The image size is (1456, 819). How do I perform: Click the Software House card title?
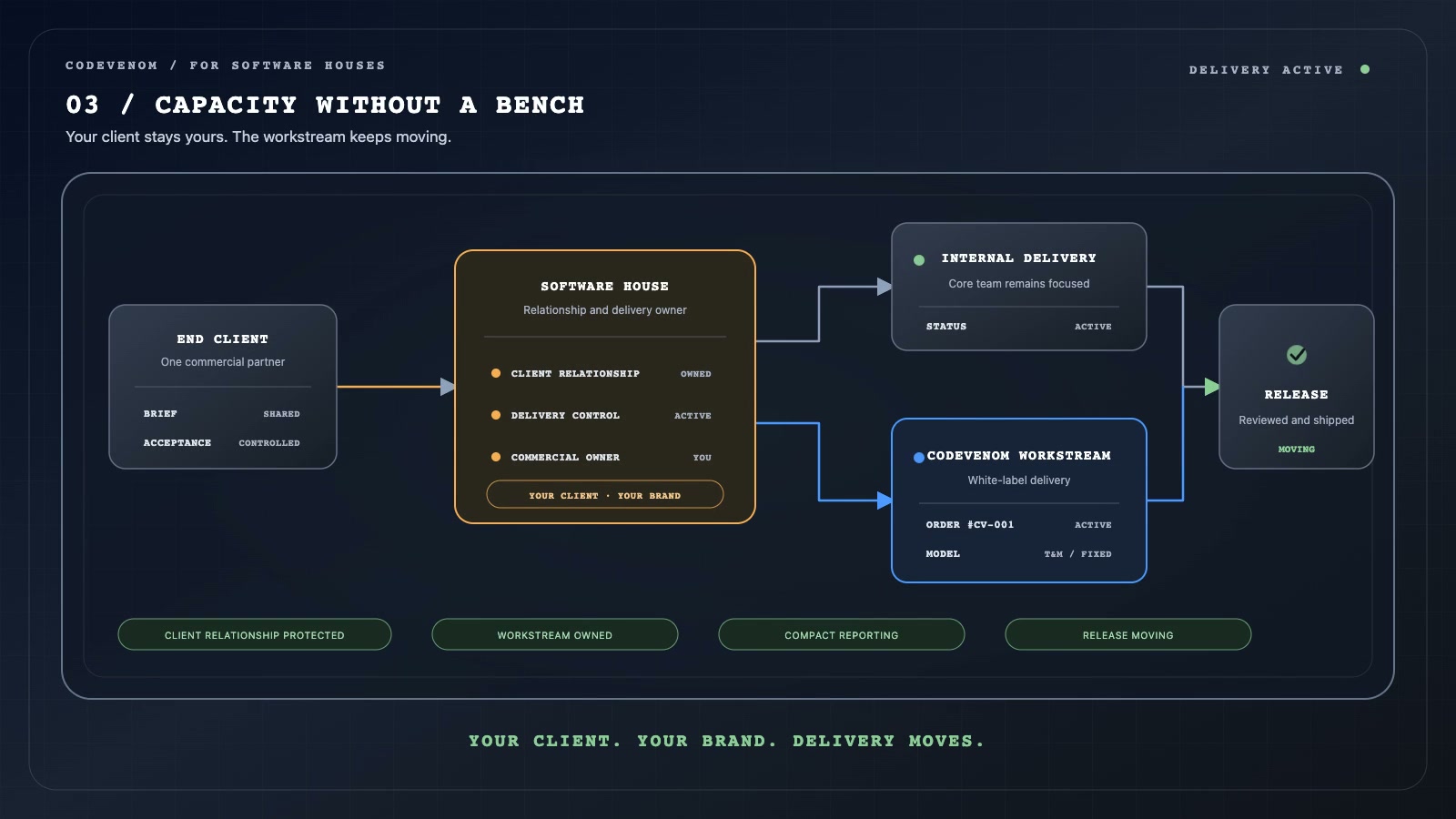[605, 287]
